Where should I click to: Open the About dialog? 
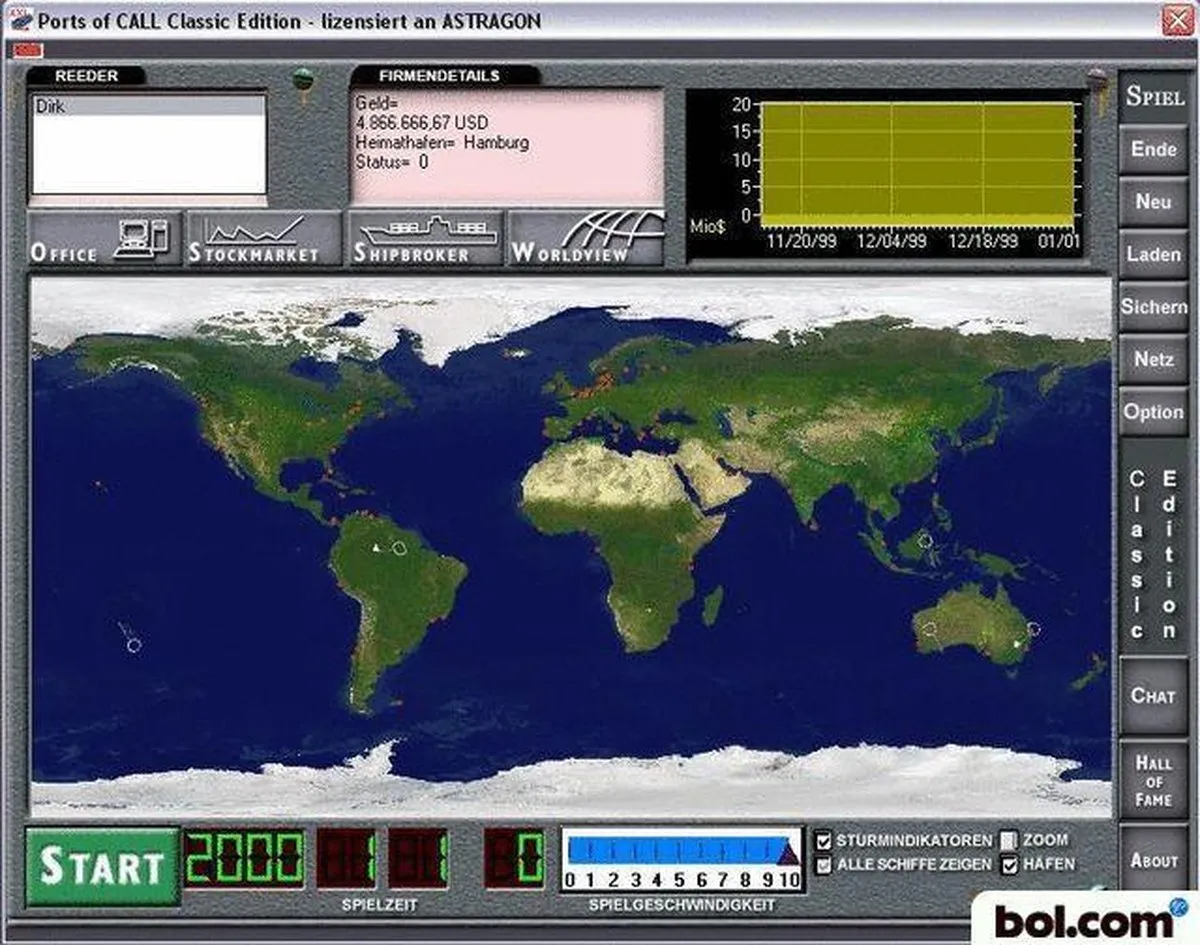[x=1153, y=860]
